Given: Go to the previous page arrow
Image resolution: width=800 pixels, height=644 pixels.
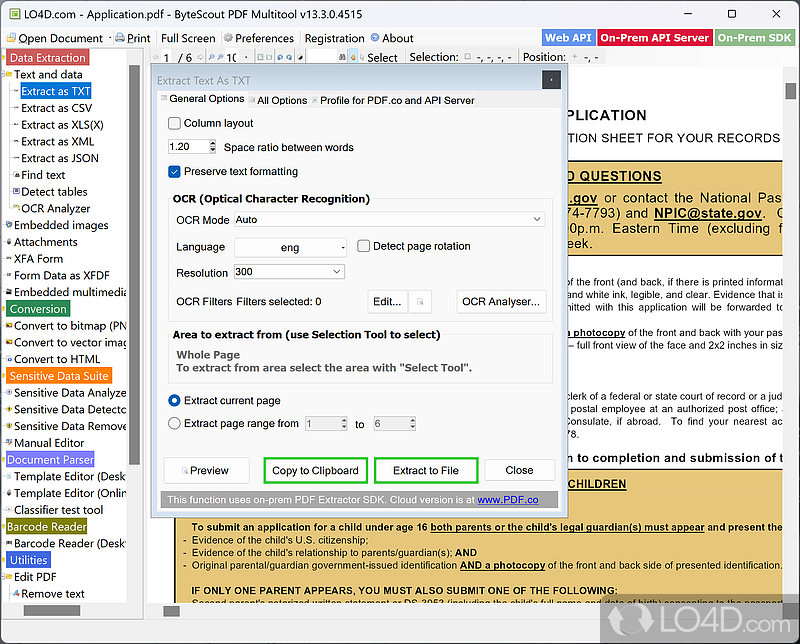Looking at the screenshot, I should coord(156,57).
